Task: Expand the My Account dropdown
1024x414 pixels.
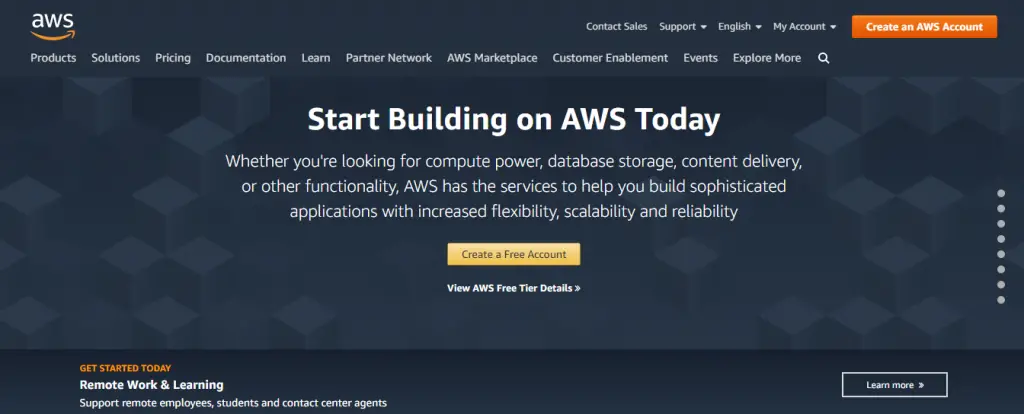Action: 805,27
